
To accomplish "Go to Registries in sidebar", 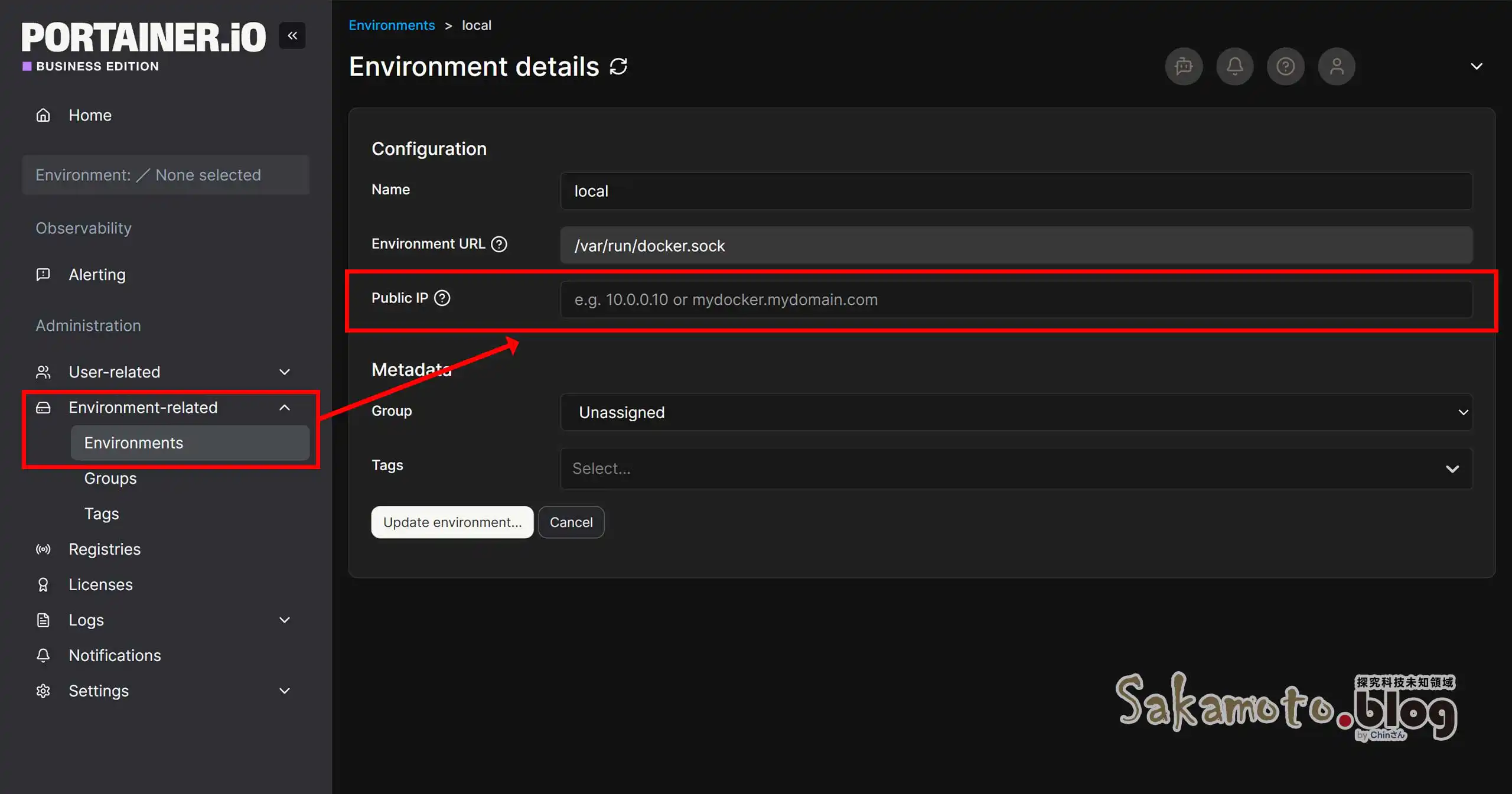I will (x=105, y=549).
